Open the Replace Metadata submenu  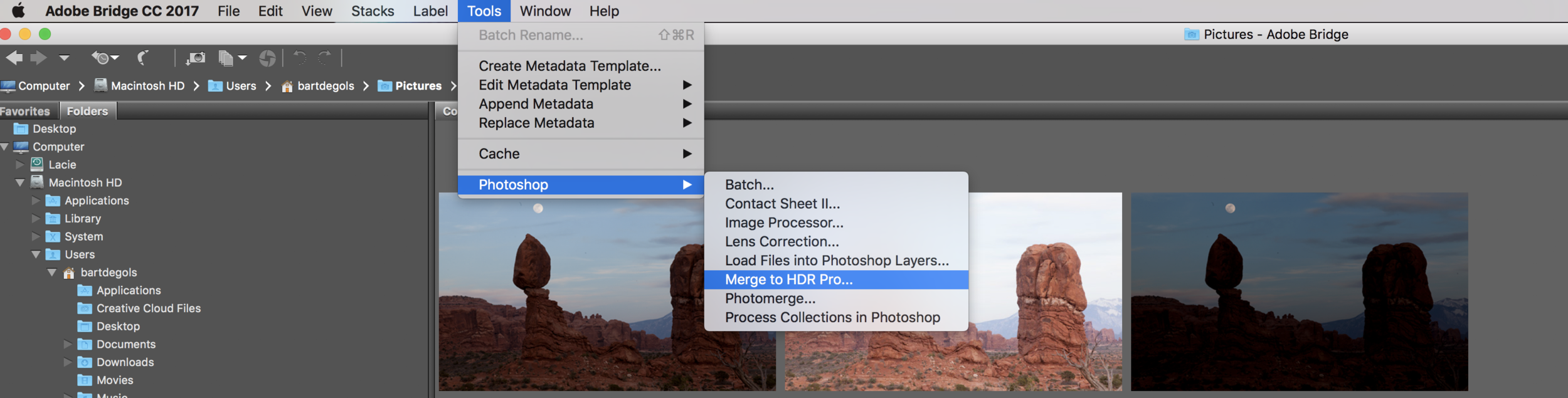pyautogui.click(x=581, y=123)
